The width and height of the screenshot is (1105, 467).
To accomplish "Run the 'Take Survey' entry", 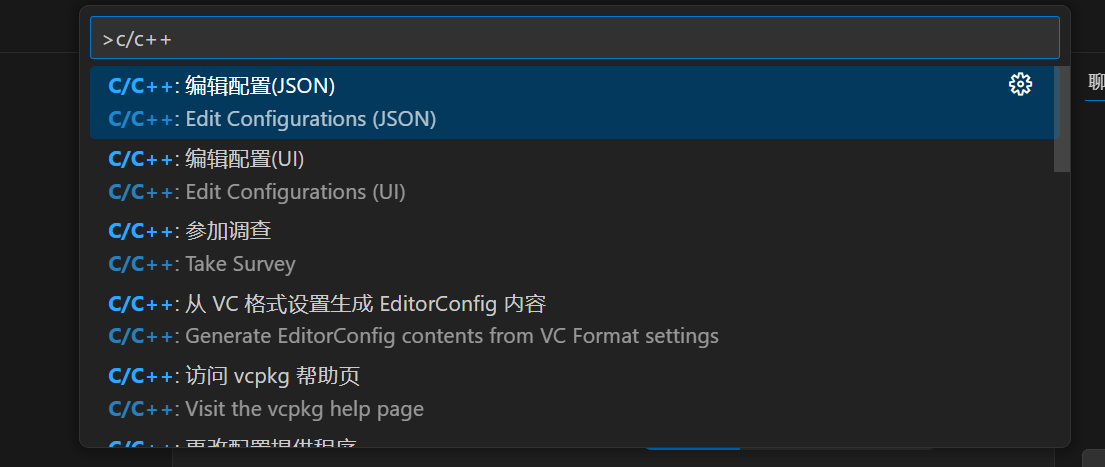I will point(240,264).
